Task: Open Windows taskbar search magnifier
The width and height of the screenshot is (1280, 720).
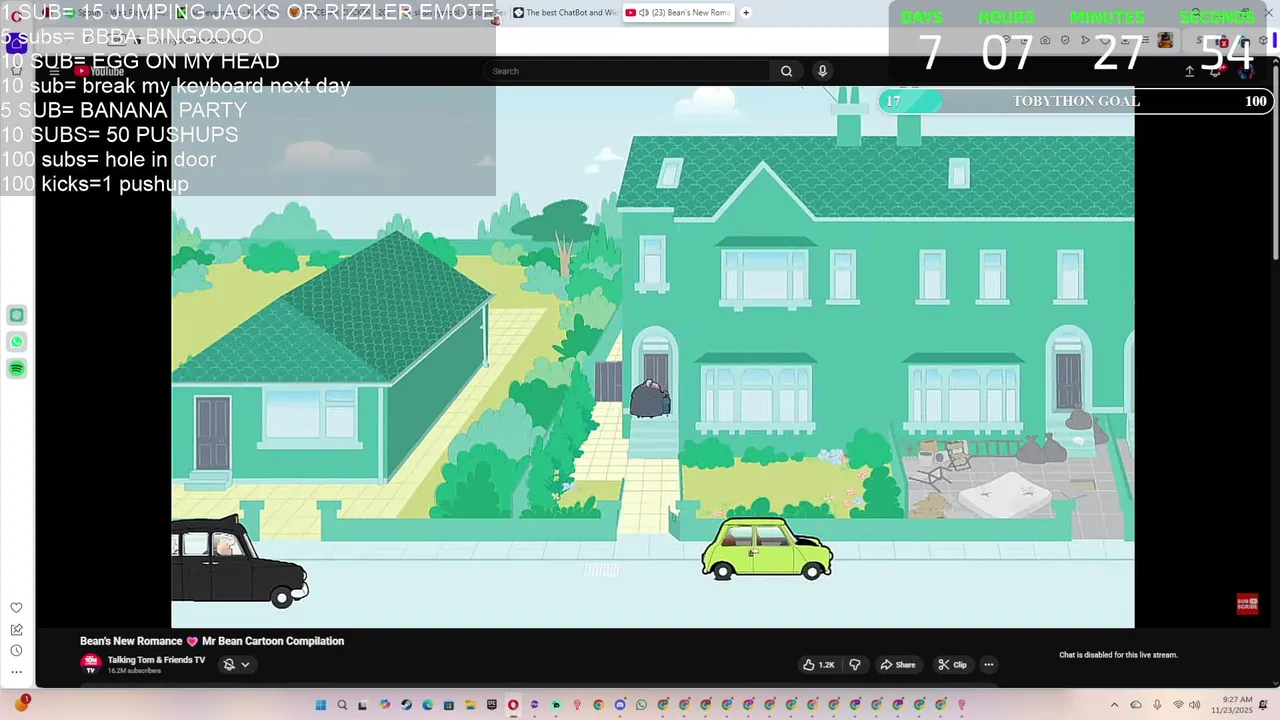Action: click(x=342, y=705)
